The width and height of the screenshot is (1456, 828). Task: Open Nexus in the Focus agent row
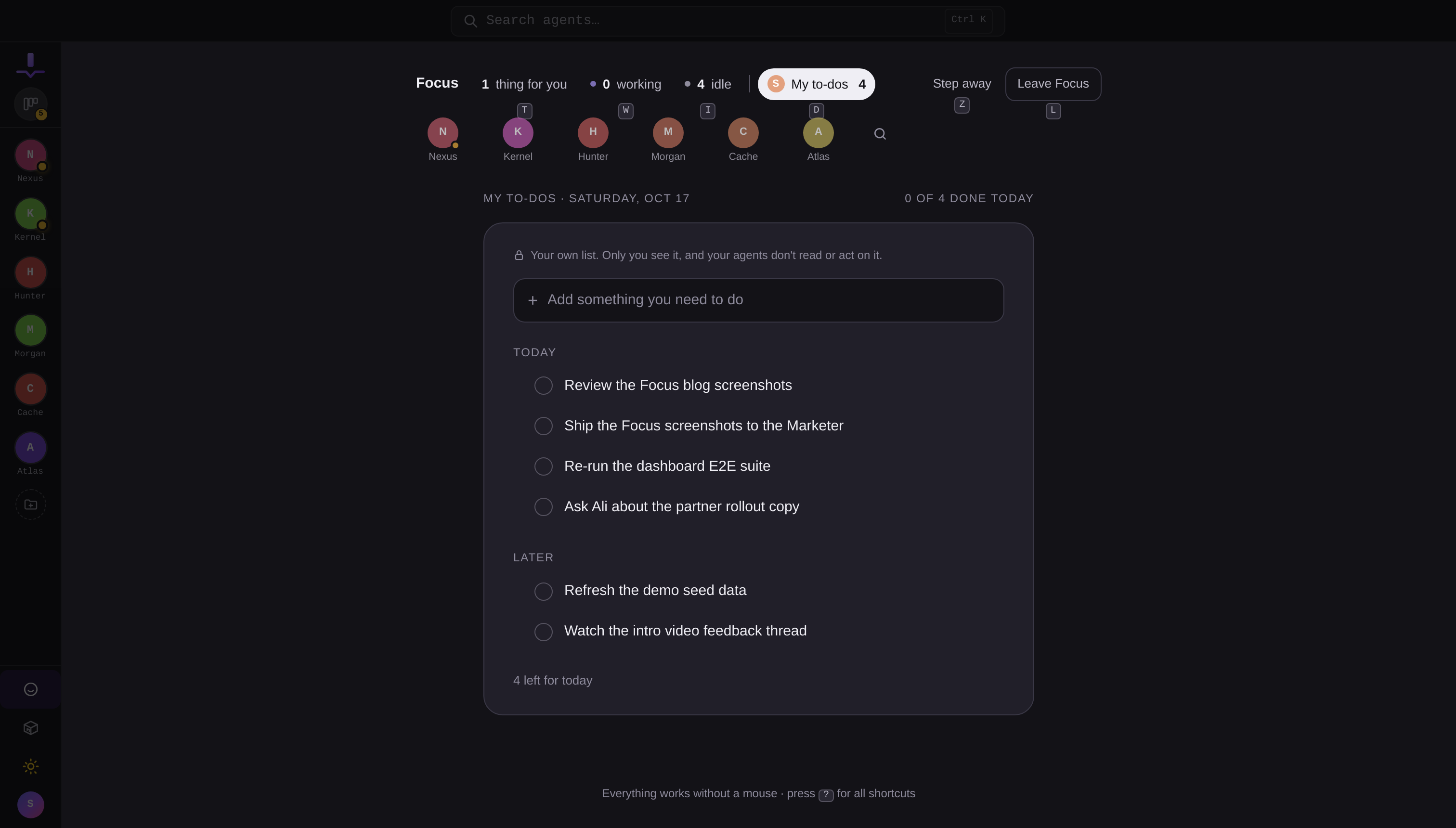(442, 133)
